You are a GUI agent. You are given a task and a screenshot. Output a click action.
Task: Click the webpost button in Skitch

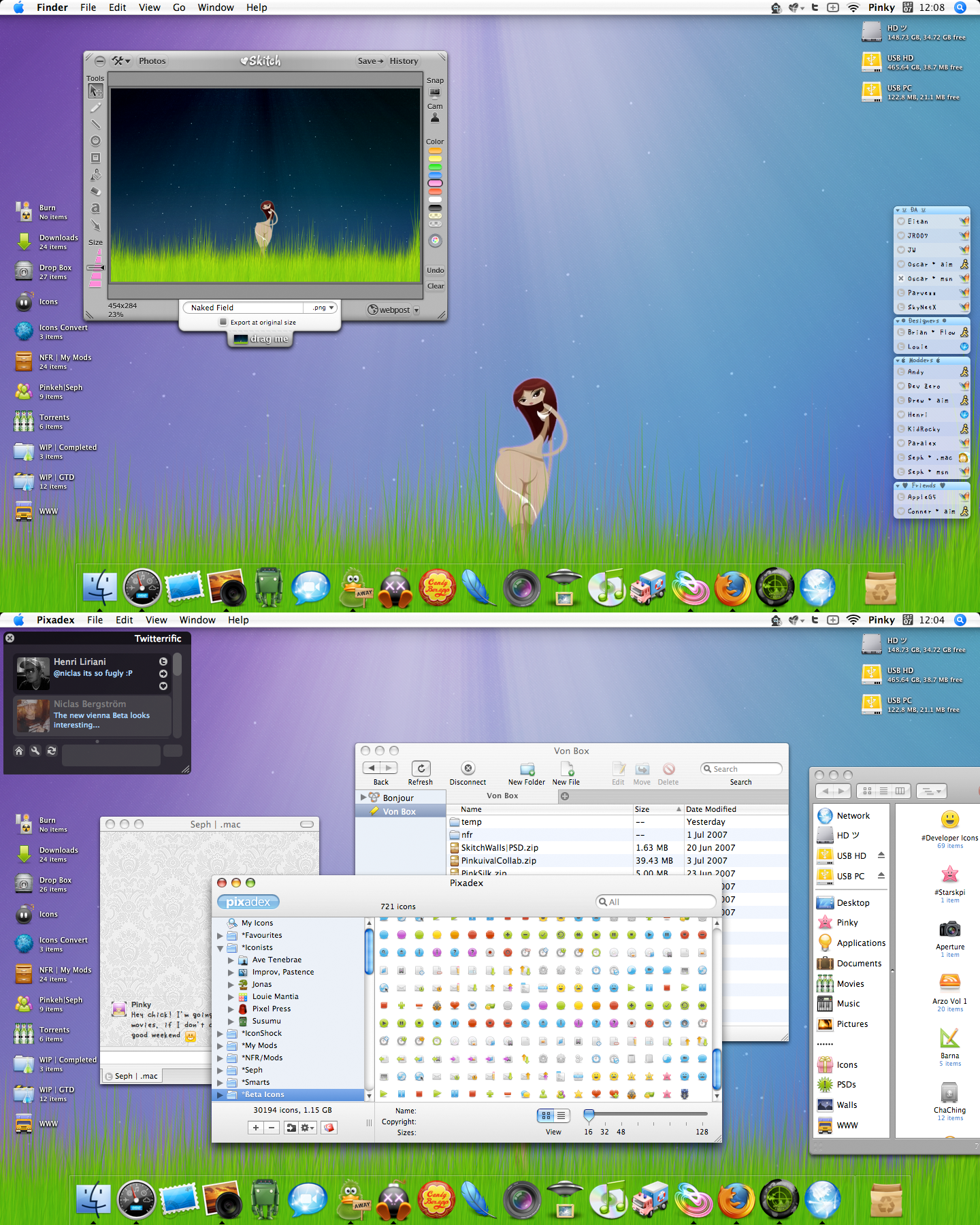click(389, 310)
